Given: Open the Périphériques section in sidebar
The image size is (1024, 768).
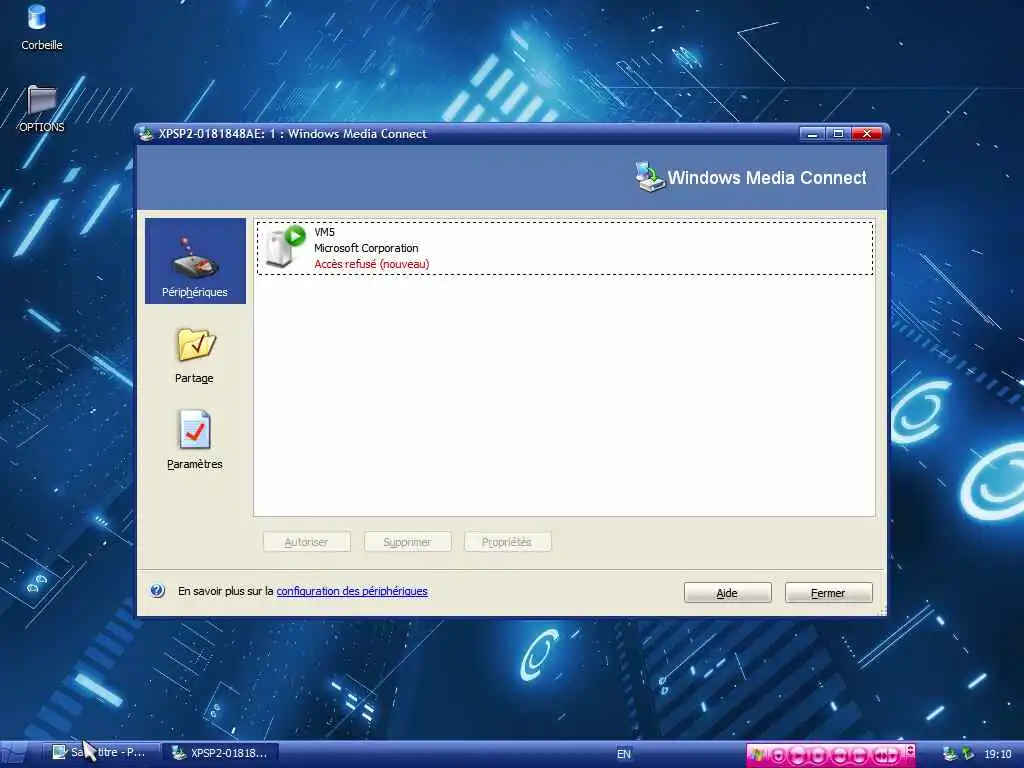Looking at the screenshot, I should [195, 261].
